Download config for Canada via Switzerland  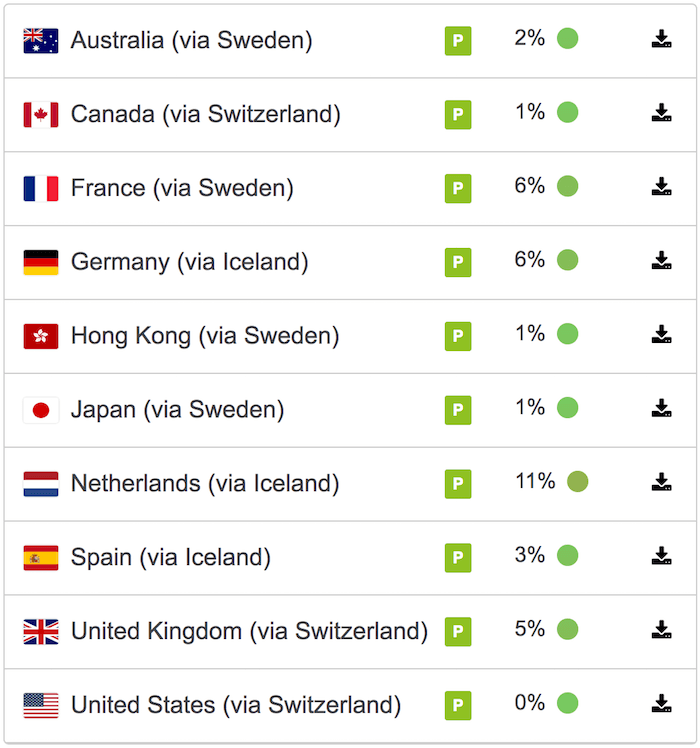tap(661, 113)
